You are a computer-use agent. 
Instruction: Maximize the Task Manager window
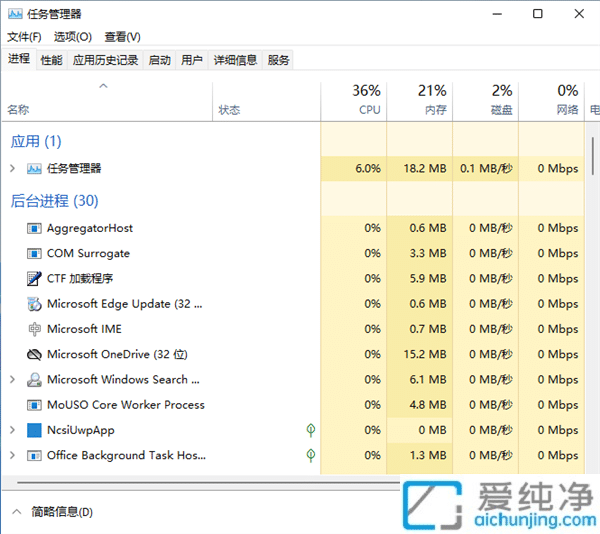538,14
